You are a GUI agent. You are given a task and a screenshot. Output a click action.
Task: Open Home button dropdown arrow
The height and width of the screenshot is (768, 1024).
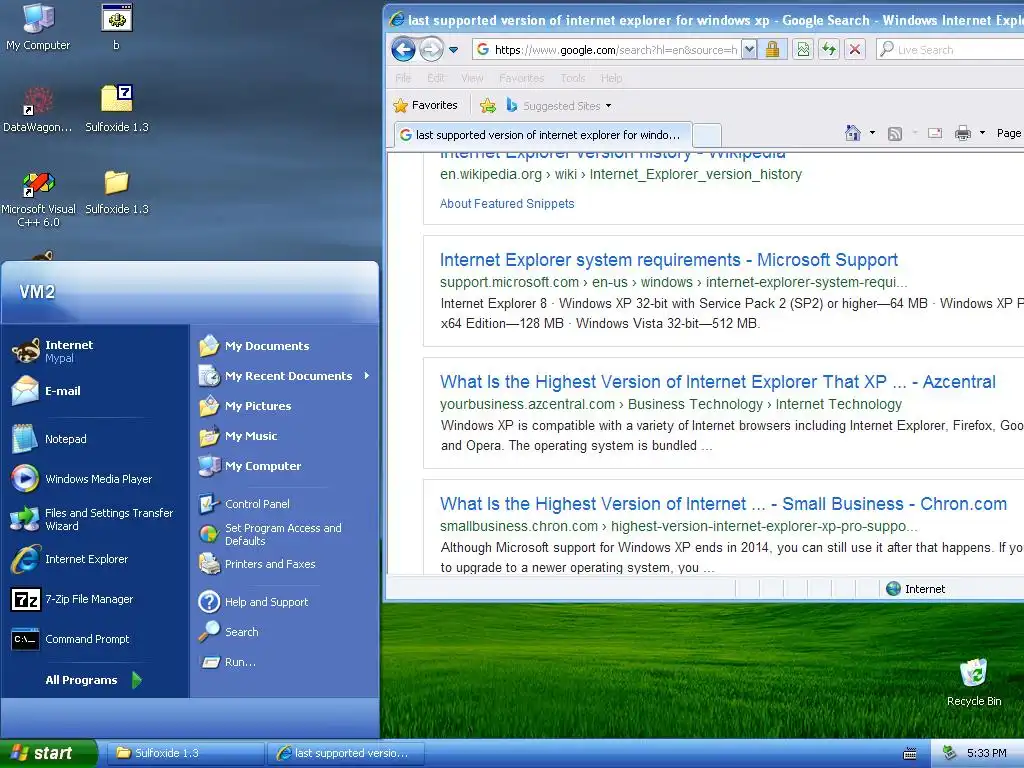(872, 133)
